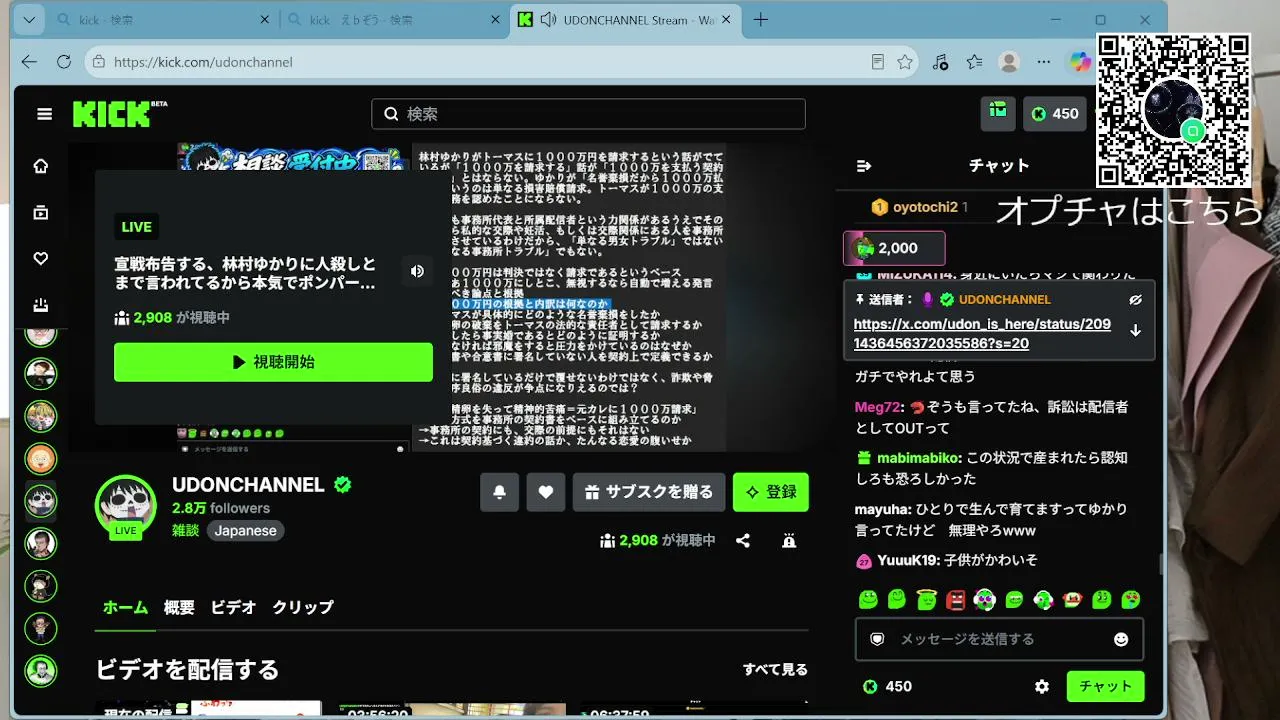Reload the page with the refresh button
Image resolution: width=1280 pixels, height=720 pixels.
(64, 62)
